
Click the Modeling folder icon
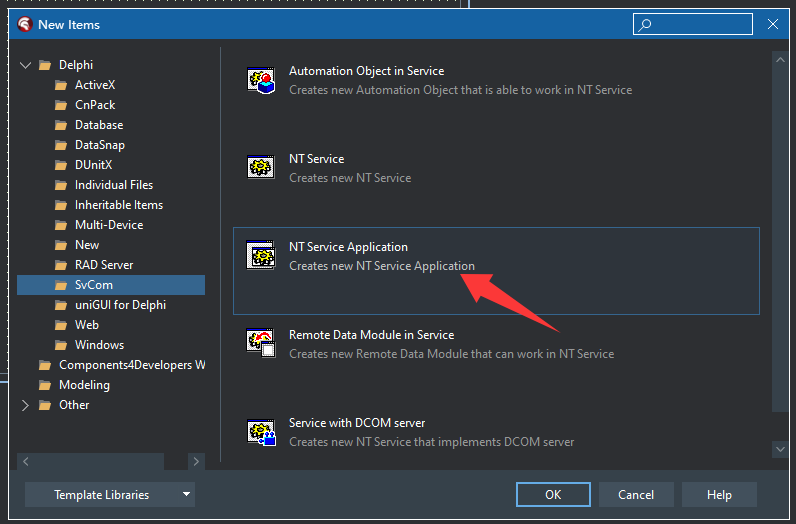click(45, 385)
